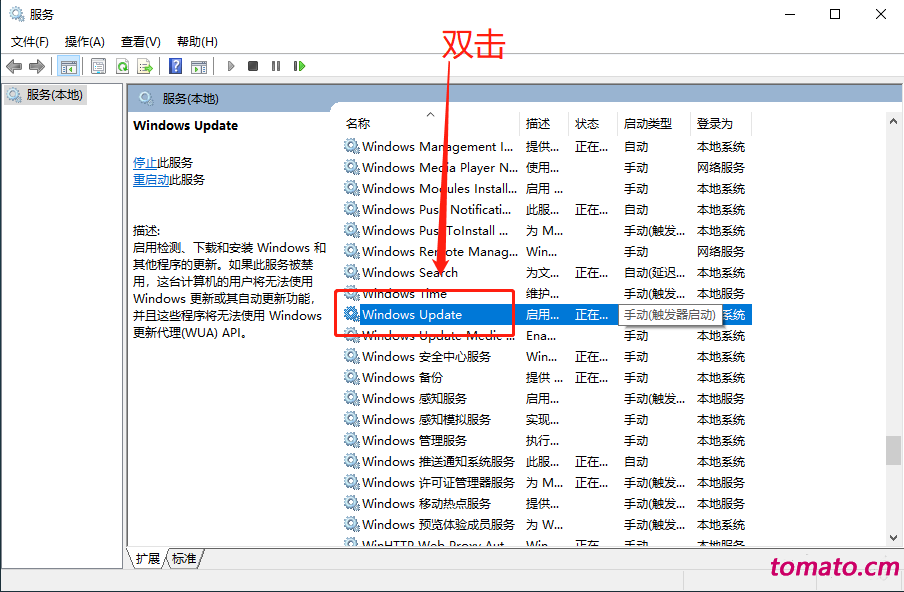The image size is (904, 592).
Task: Select the Windows 移动热点服务 service name
Action: coord(427,504)
